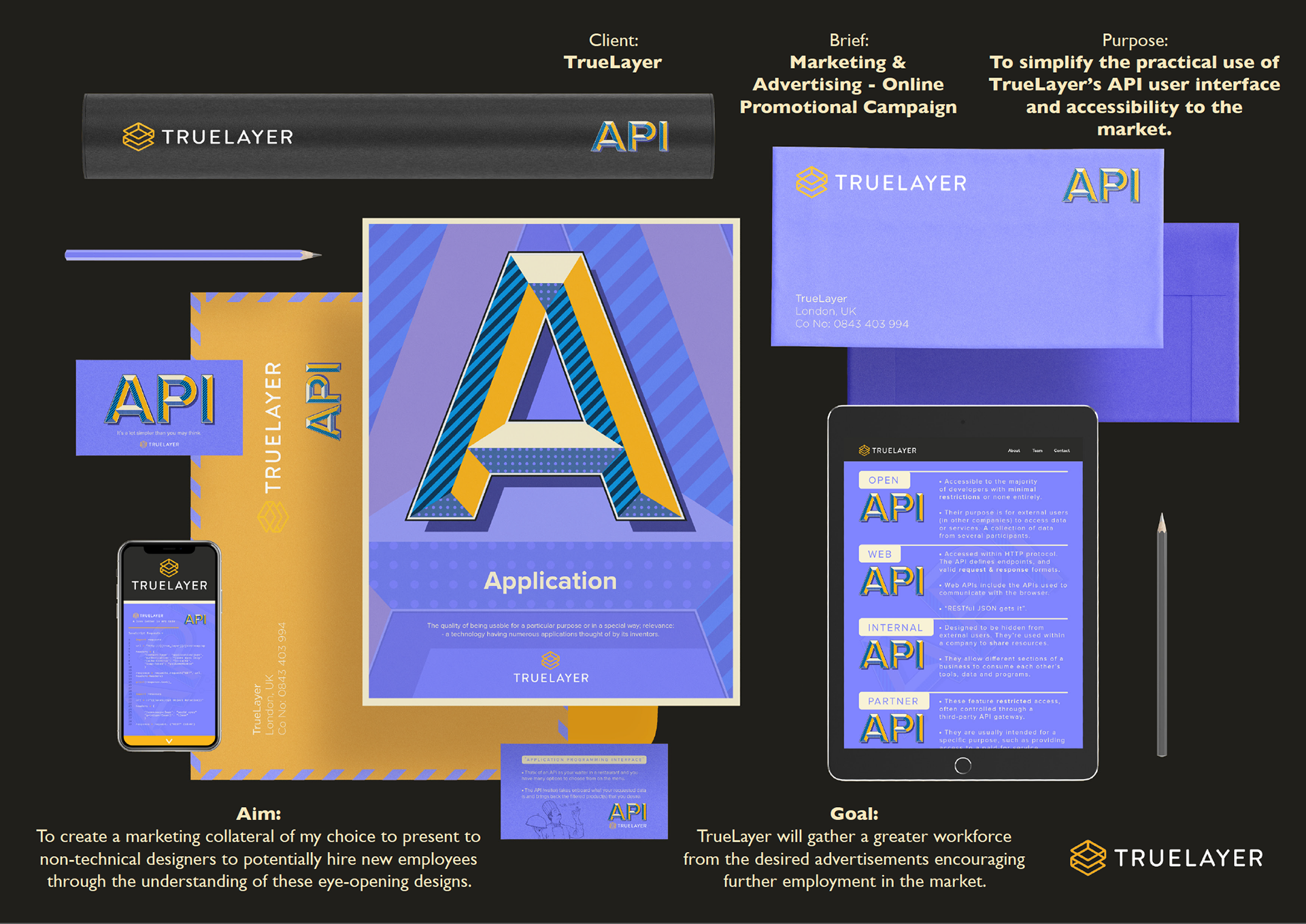The image size is (1306, 924).
Task: Select the INTERNAL label on tablet page
Action: coord(895,628)
